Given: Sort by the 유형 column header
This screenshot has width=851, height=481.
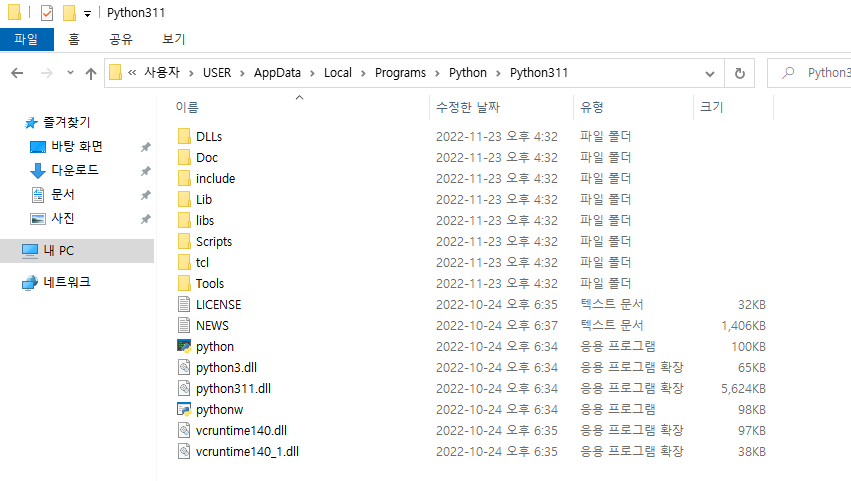Looking at the screenshot, I should [592, 107].
